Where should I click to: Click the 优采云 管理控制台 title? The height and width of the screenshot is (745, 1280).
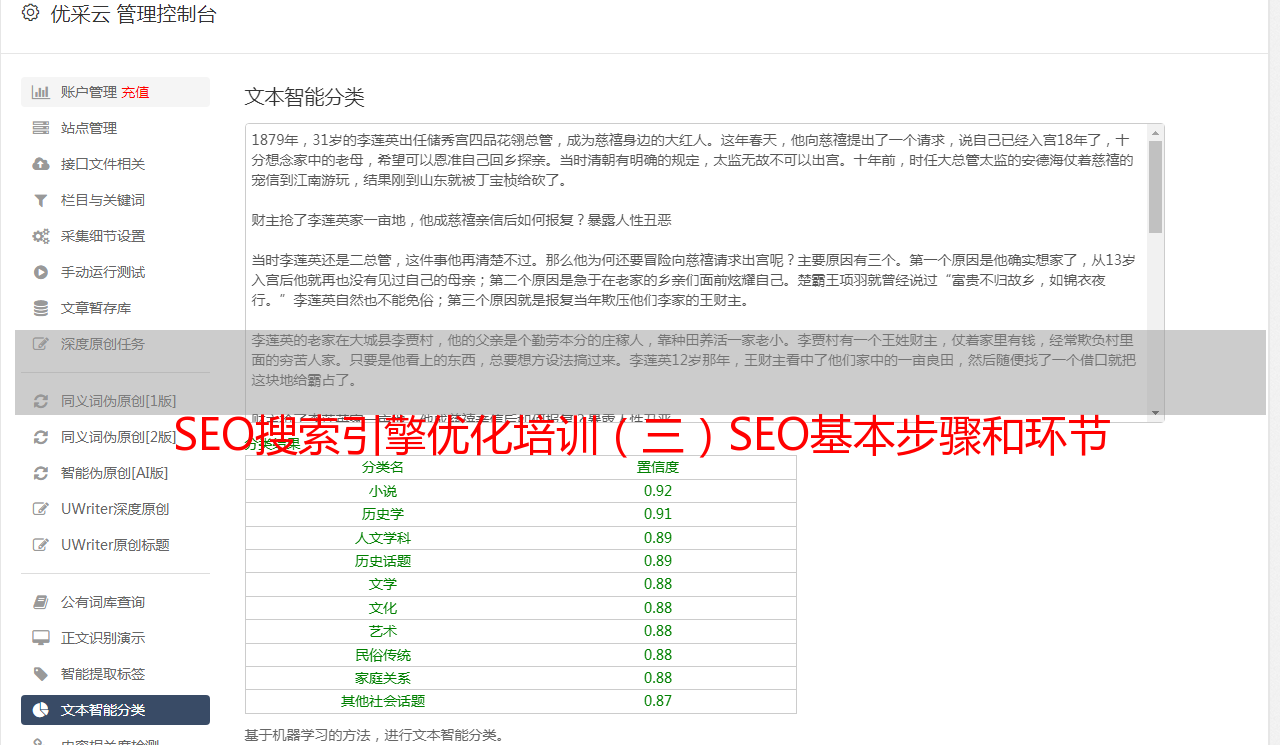point(133,14)
